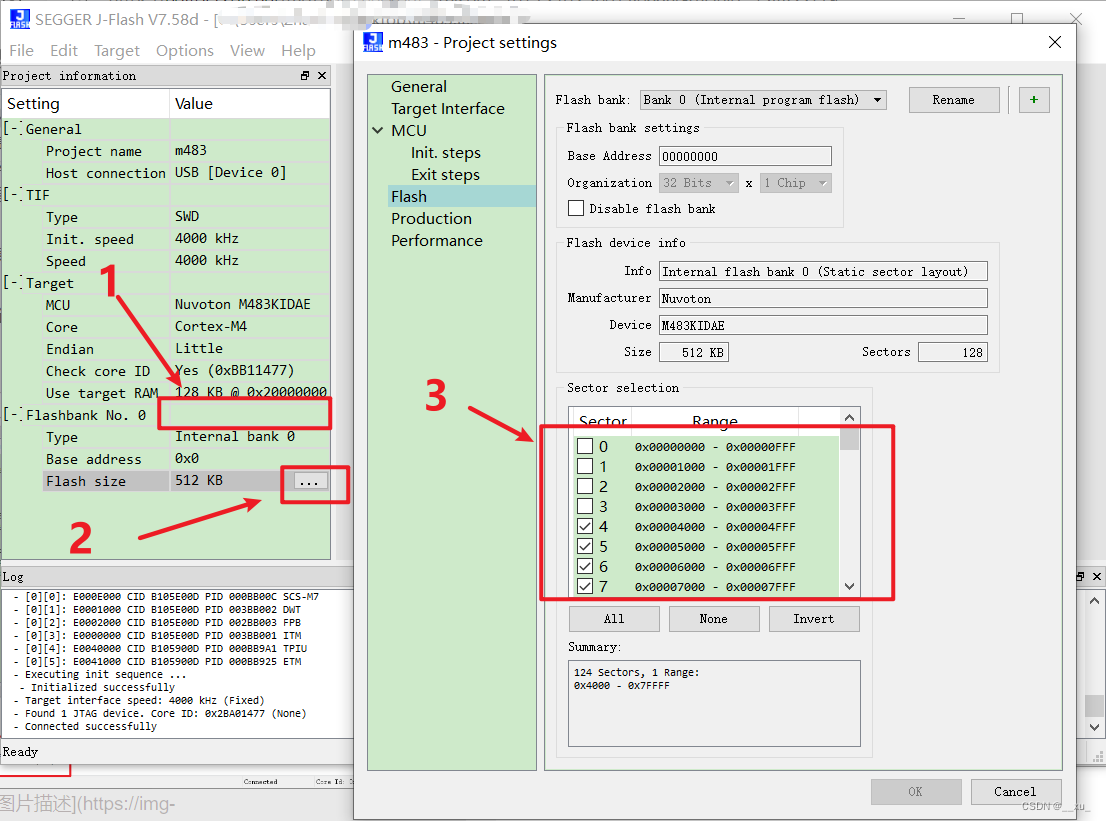Select Target Interface settings page

tap(448, 109)
